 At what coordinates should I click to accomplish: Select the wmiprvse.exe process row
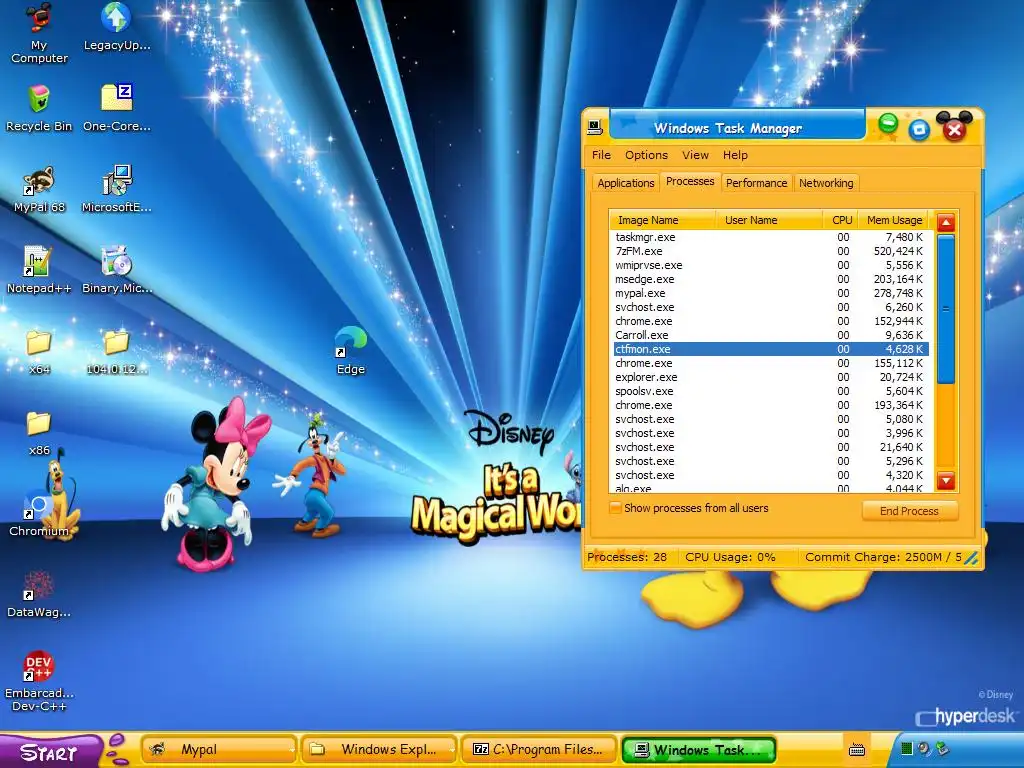(x=771, y=265)
